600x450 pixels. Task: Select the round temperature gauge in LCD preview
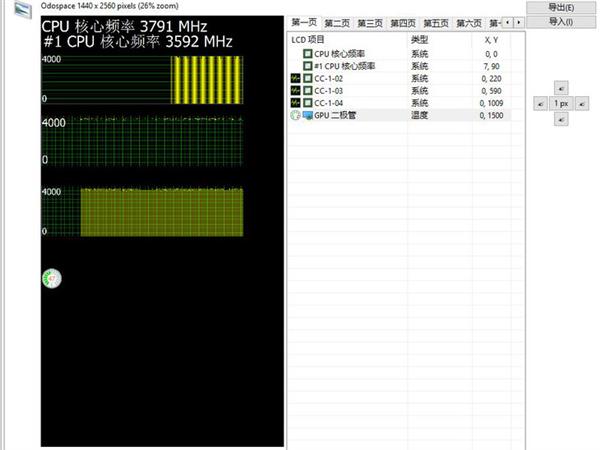click(51, 277)
